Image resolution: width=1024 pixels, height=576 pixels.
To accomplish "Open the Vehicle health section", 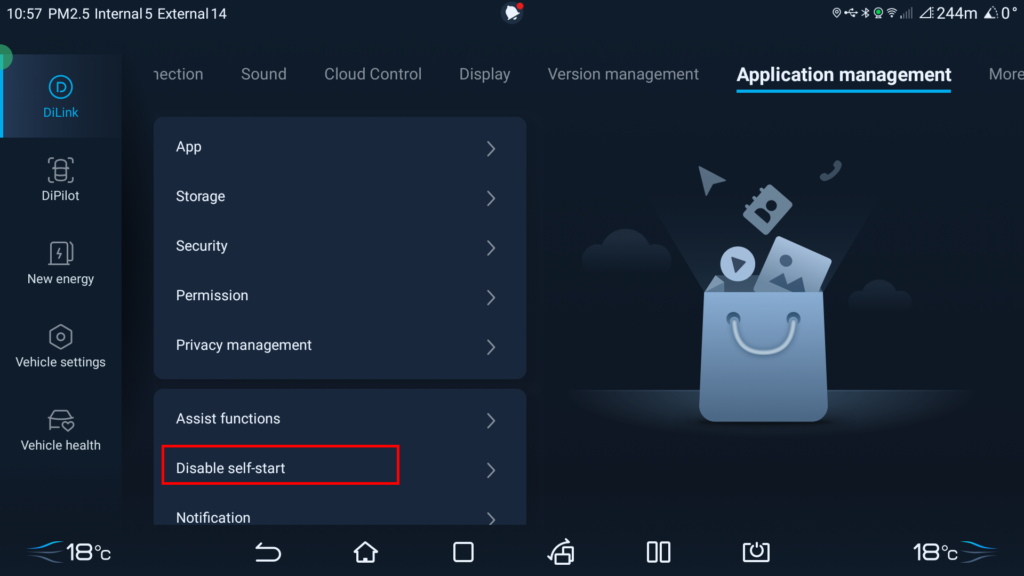I will coord(60,430).
